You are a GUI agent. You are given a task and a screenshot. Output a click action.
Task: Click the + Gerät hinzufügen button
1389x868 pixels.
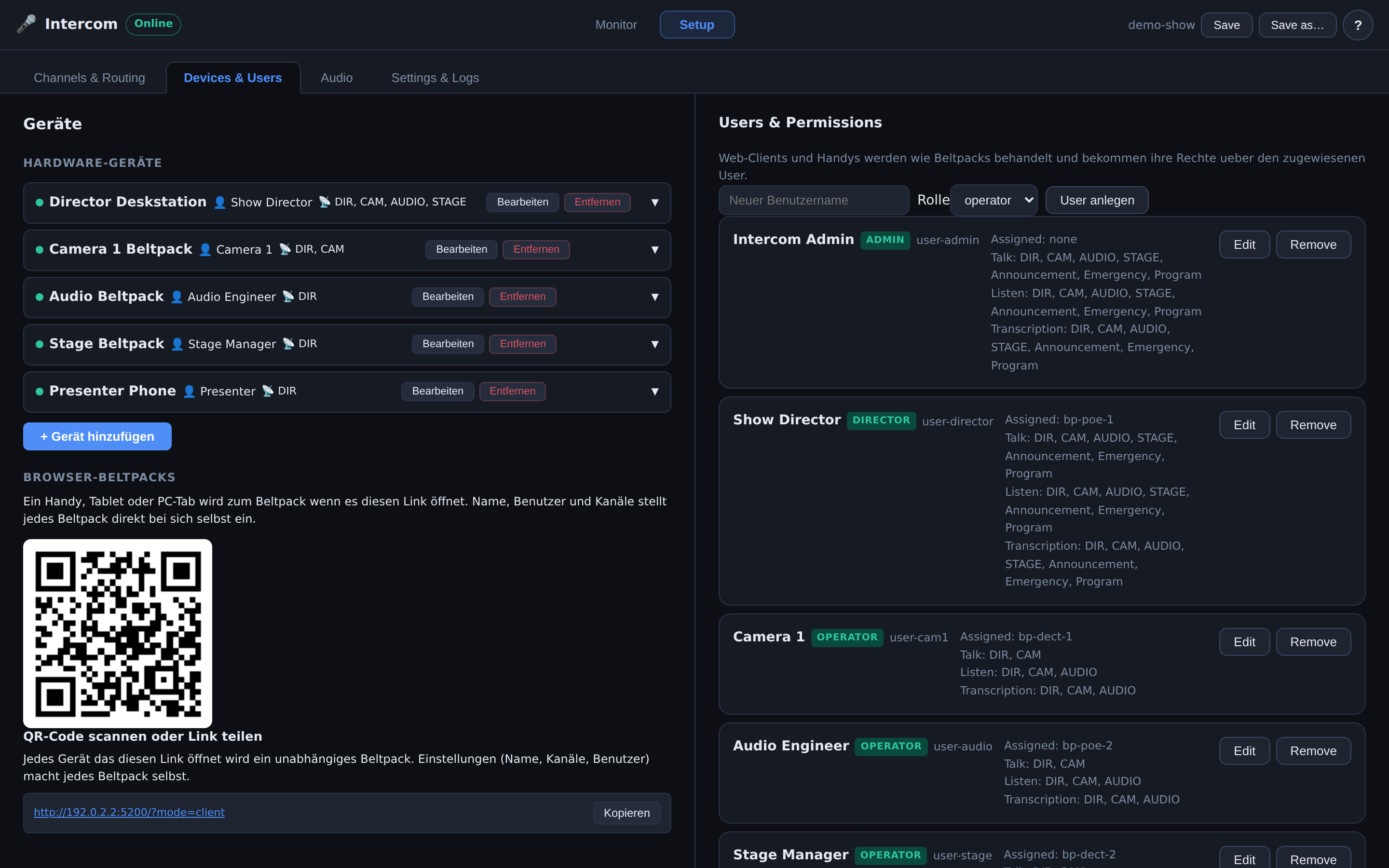pyautogui.click(x=97, y=436)
